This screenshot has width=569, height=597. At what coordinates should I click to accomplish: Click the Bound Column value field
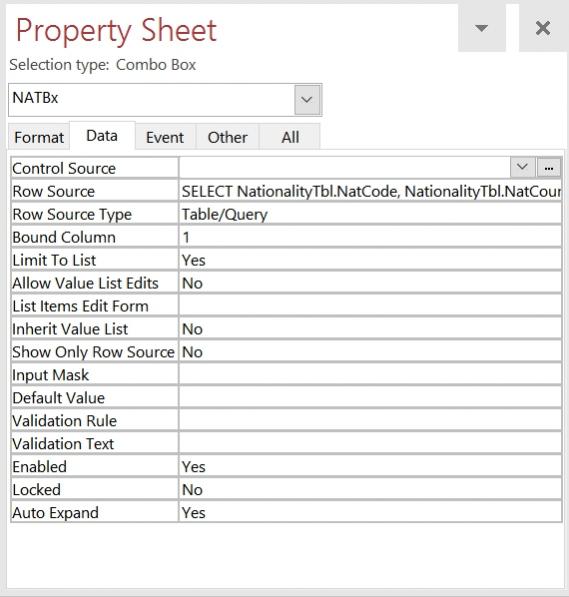pyautogui.click(x=370, y=237)
